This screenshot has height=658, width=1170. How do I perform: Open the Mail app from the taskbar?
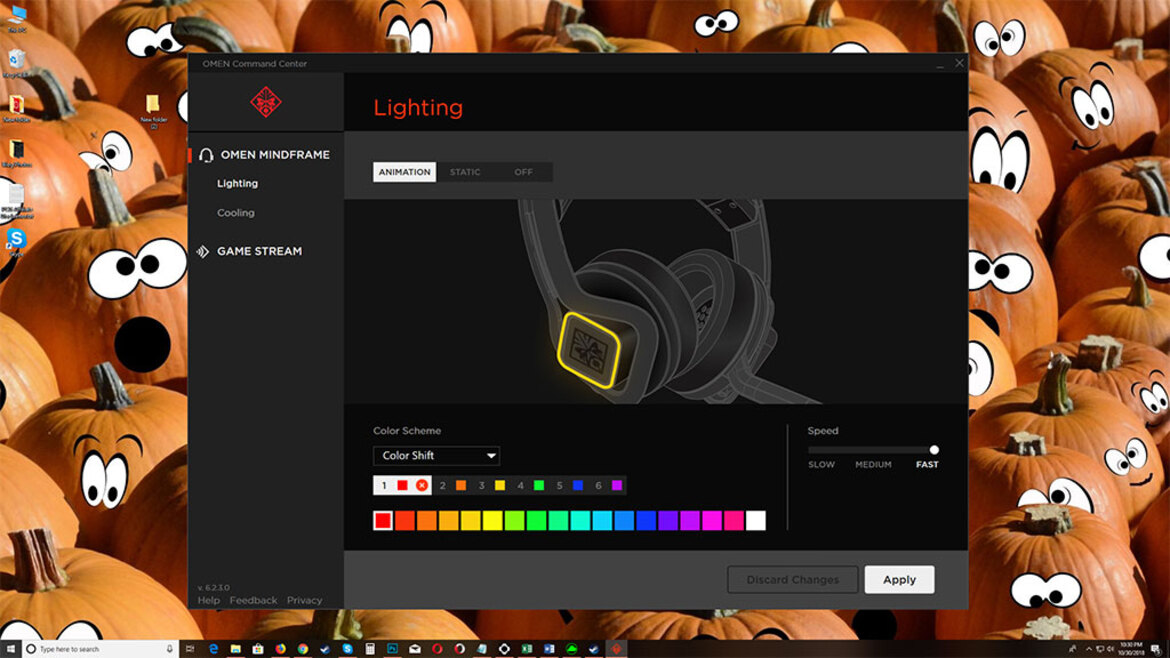[x=415, y=649]
